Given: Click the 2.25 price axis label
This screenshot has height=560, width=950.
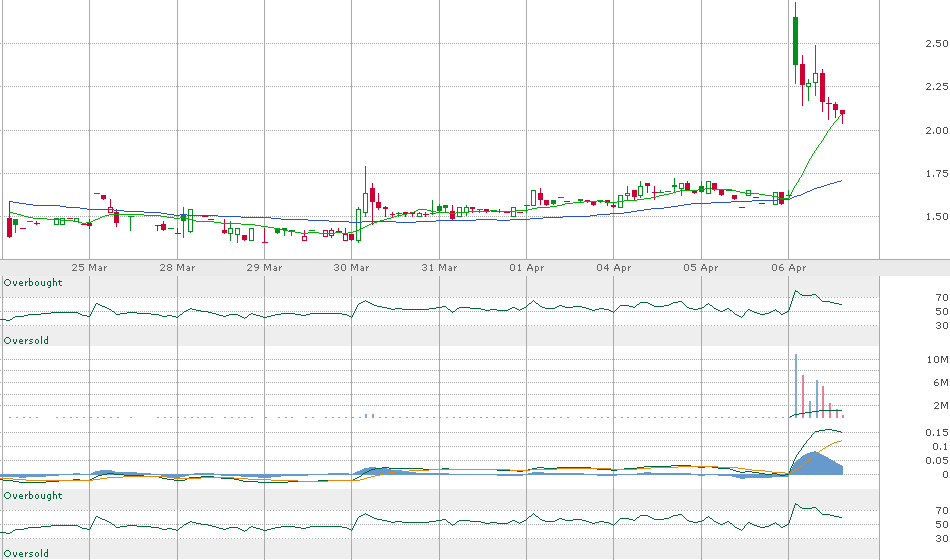Looking at the screenshot, I should tap(937, 87).
